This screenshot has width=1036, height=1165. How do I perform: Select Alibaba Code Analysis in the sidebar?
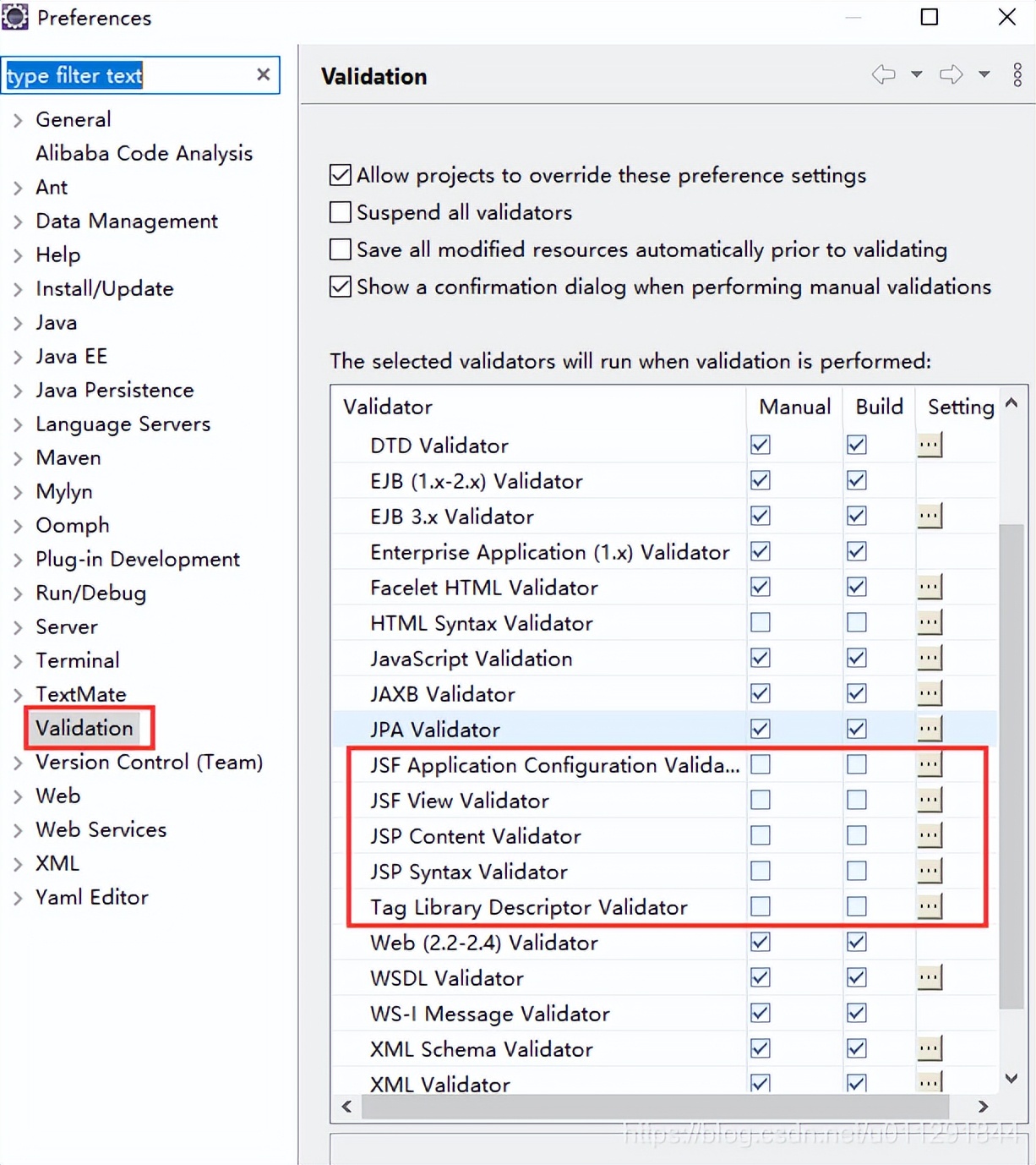(144, 153)
